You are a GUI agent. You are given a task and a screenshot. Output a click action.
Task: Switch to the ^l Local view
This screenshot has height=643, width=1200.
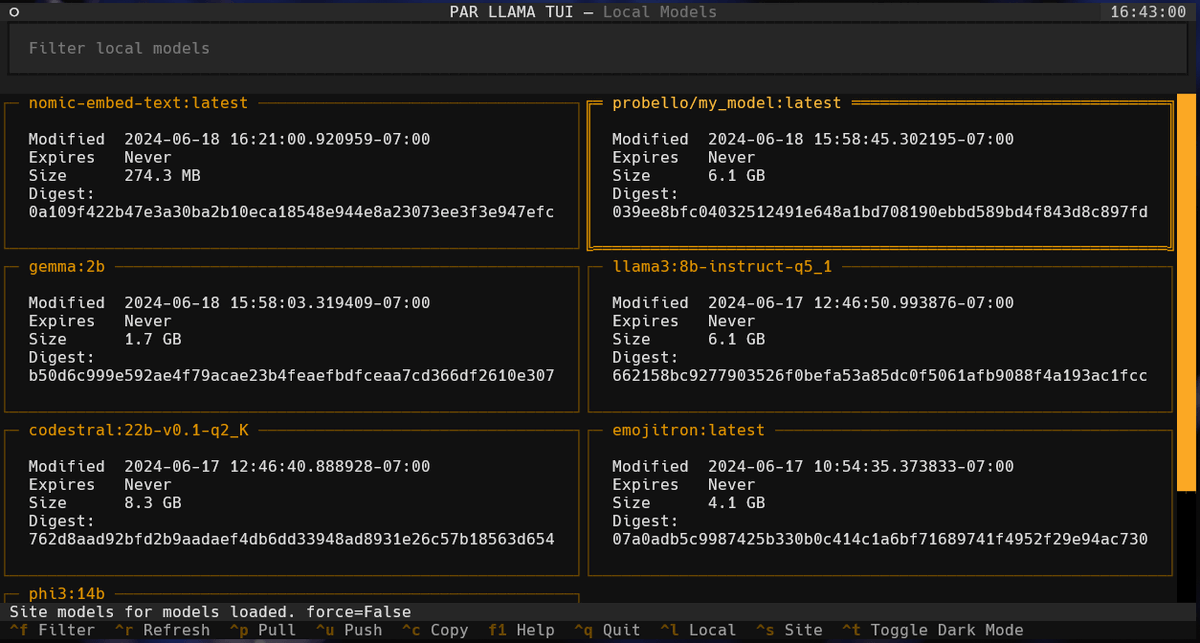pos(698,630)
